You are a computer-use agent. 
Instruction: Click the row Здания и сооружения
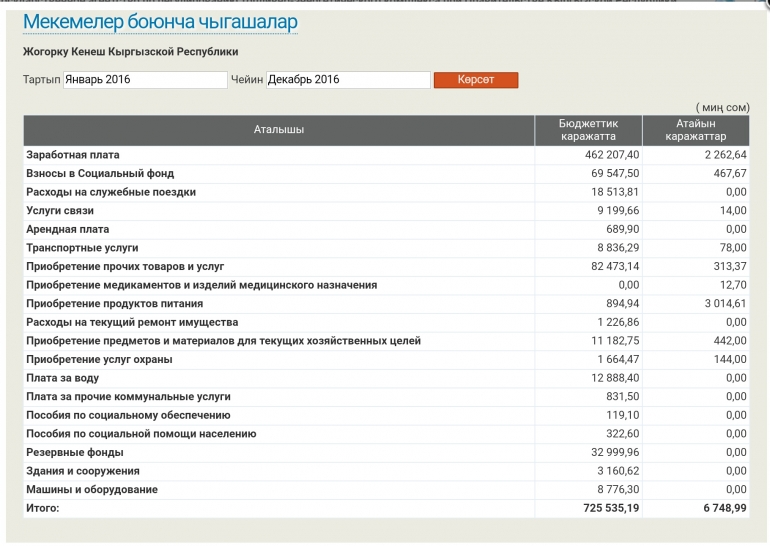[x=386, y=471]
